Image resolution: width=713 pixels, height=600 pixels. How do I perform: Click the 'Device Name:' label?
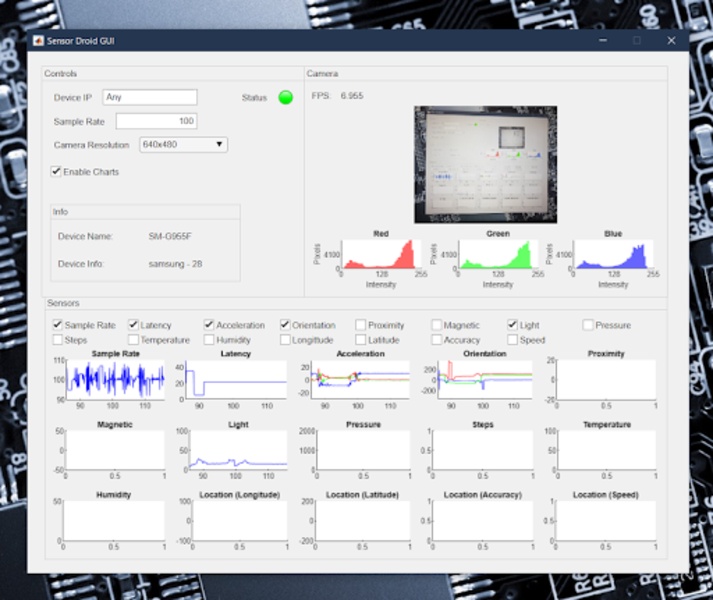[85, 236]
